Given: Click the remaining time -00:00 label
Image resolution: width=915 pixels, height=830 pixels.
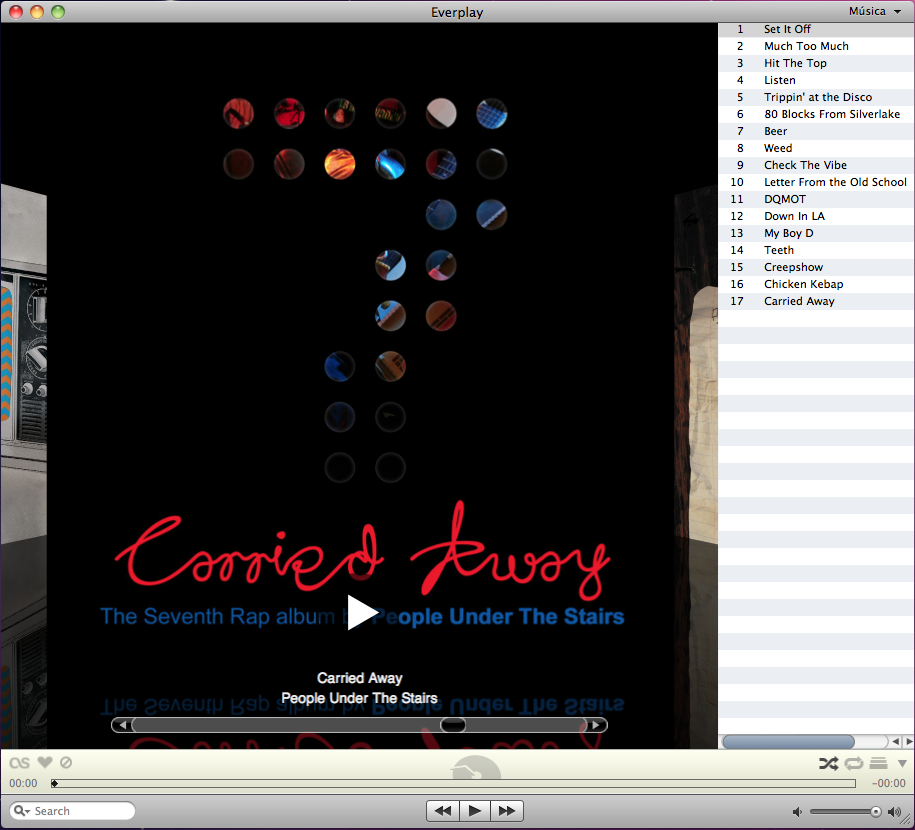Looking at the screenshot, I should click(889, 783).
